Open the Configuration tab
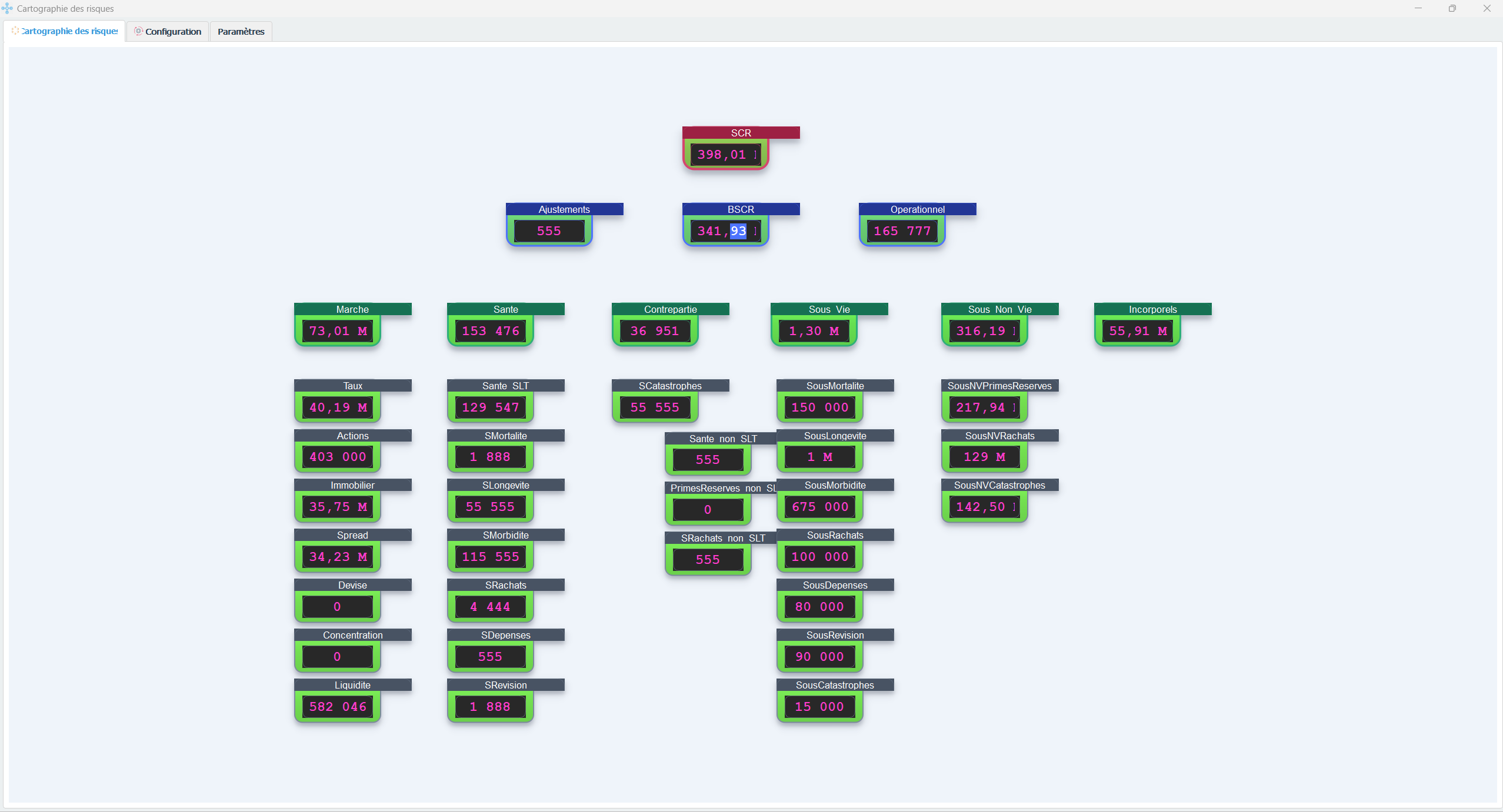Viewport: 1503px width, 812px height. [x=168, y=32]
